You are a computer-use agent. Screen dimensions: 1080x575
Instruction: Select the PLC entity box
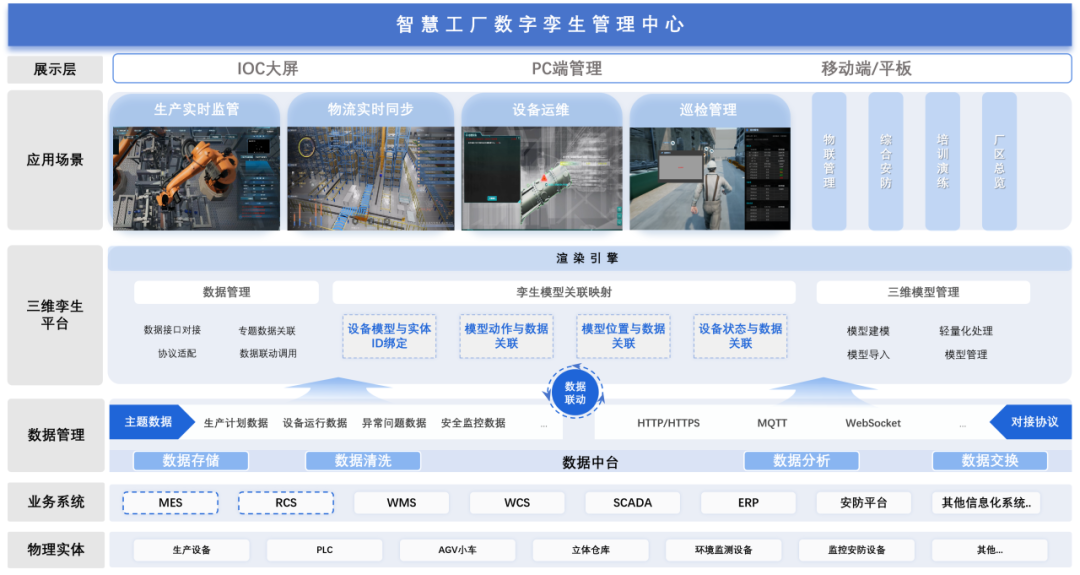click(x=324, y=550)
